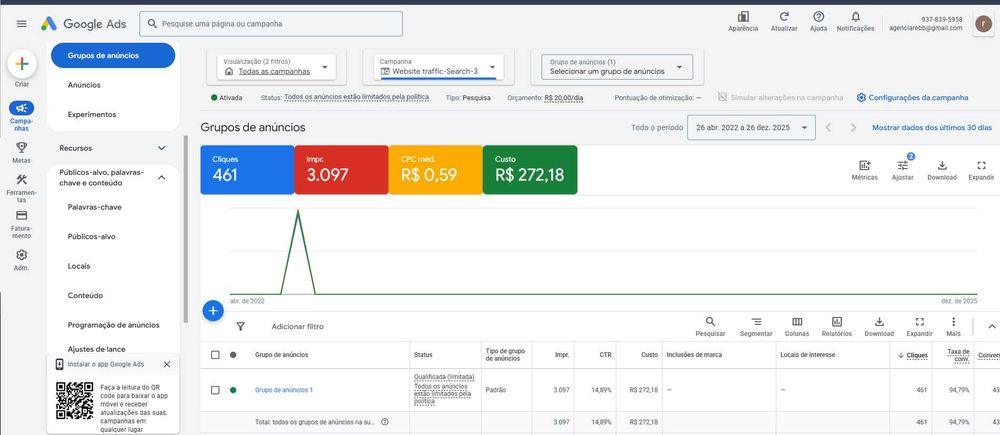This screenshot has height=435, width=1000.
Task: Open Ferramentas in the left sidebar
Action: tap(21, 185)
